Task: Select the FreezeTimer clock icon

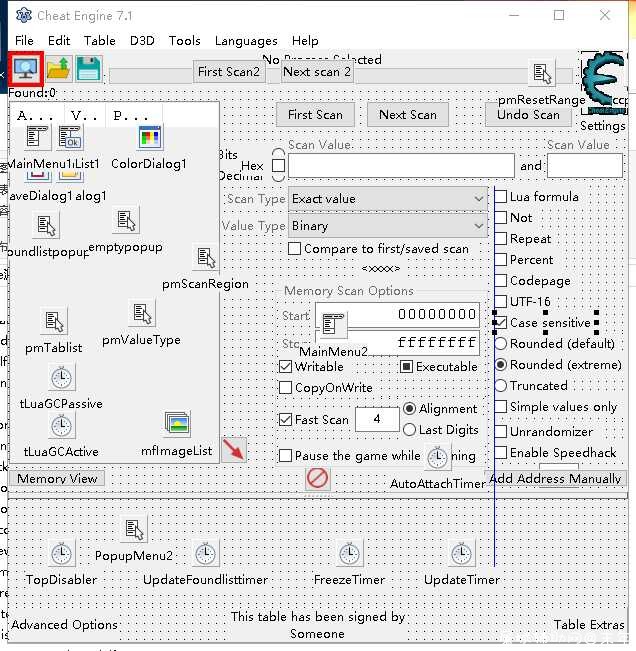Action: click(350, 553)
